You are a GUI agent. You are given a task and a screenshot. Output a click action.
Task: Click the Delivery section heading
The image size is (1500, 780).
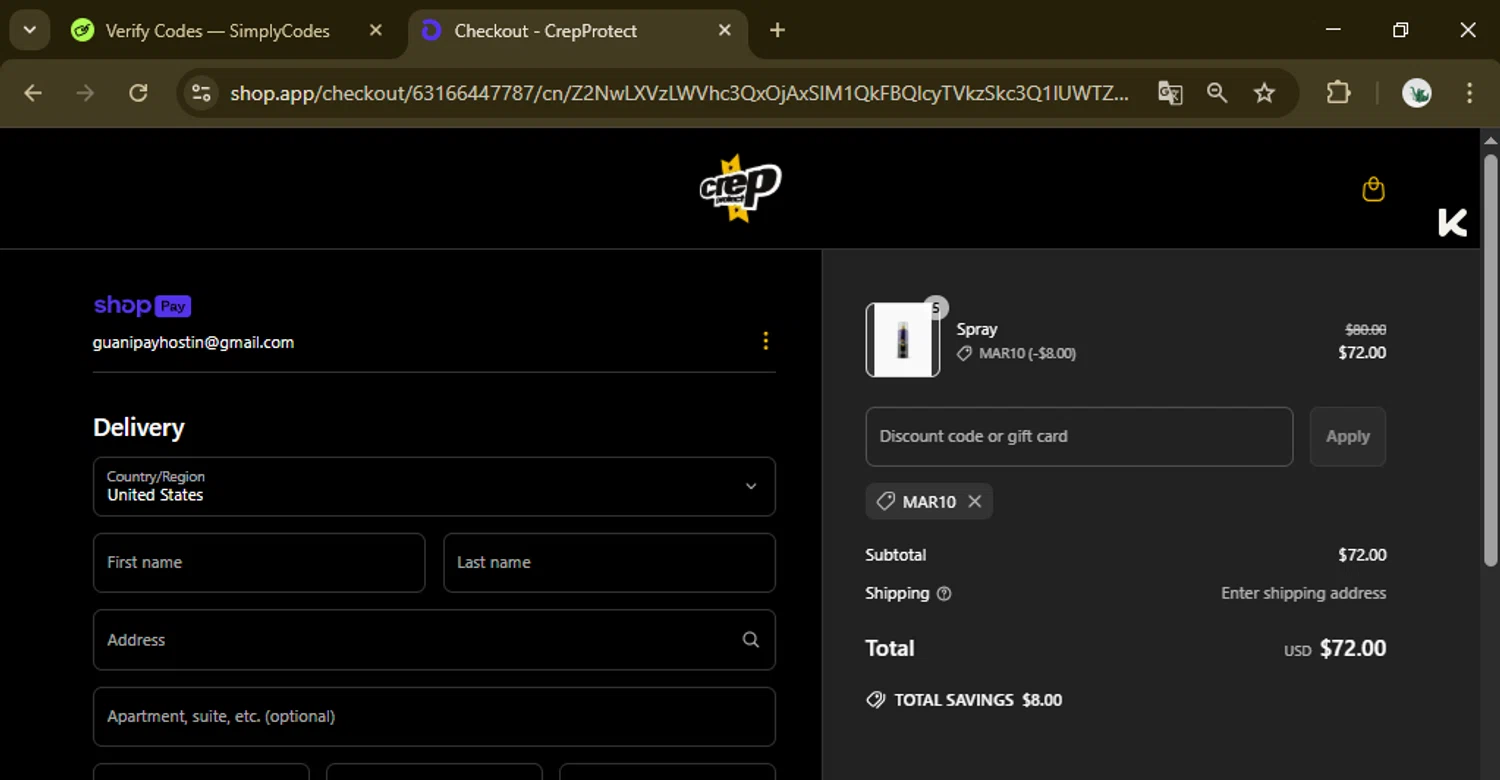[139, 428]
